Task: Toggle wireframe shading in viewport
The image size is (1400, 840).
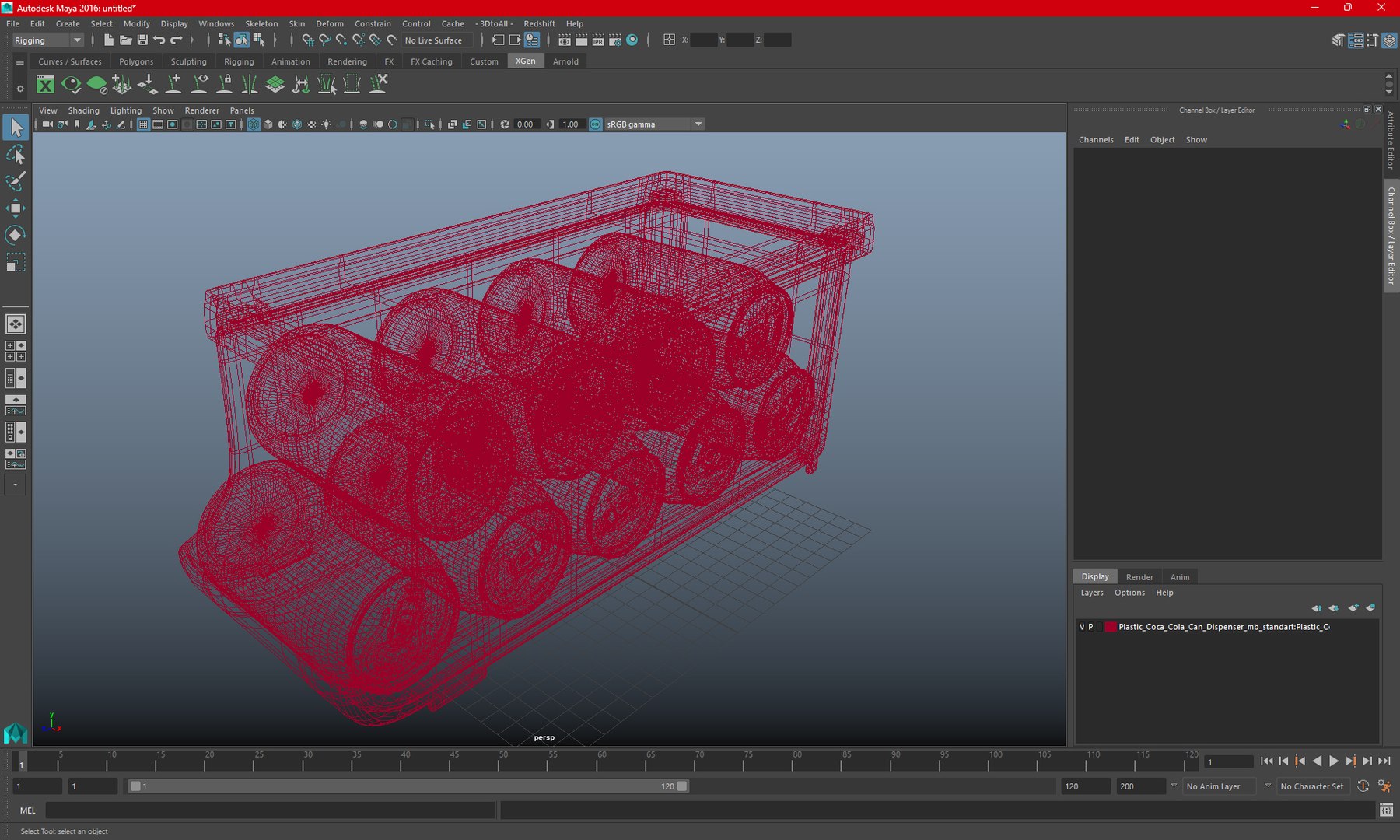Action: coord(254,124)
